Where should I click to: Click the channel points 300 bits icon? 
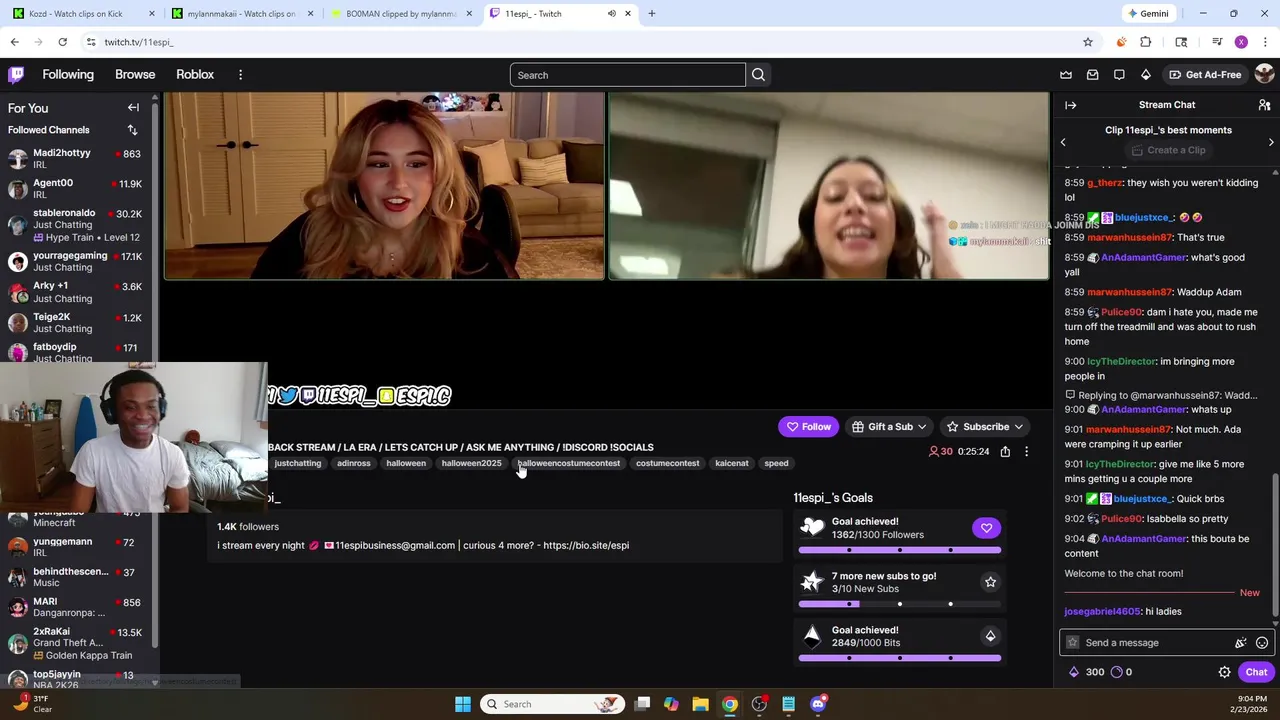[x=1074, y=672]
